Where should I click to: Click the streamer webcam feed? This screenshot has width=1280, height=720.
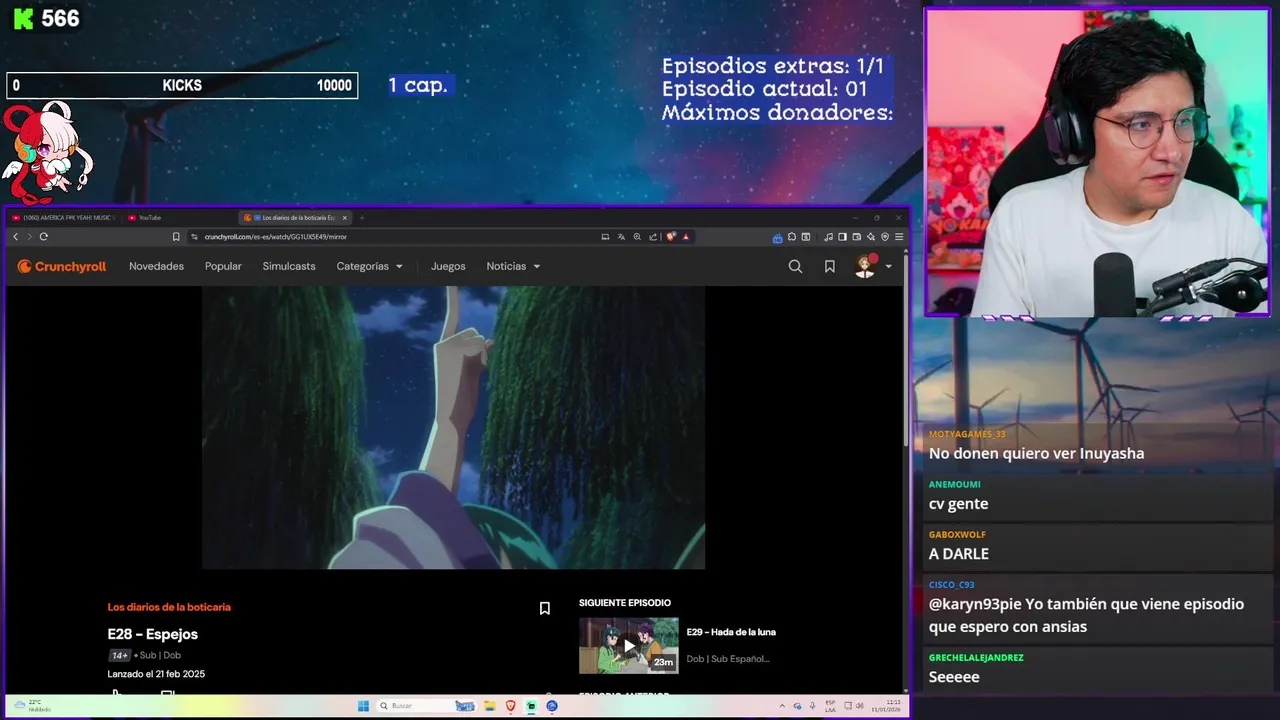coord(1097,163)
